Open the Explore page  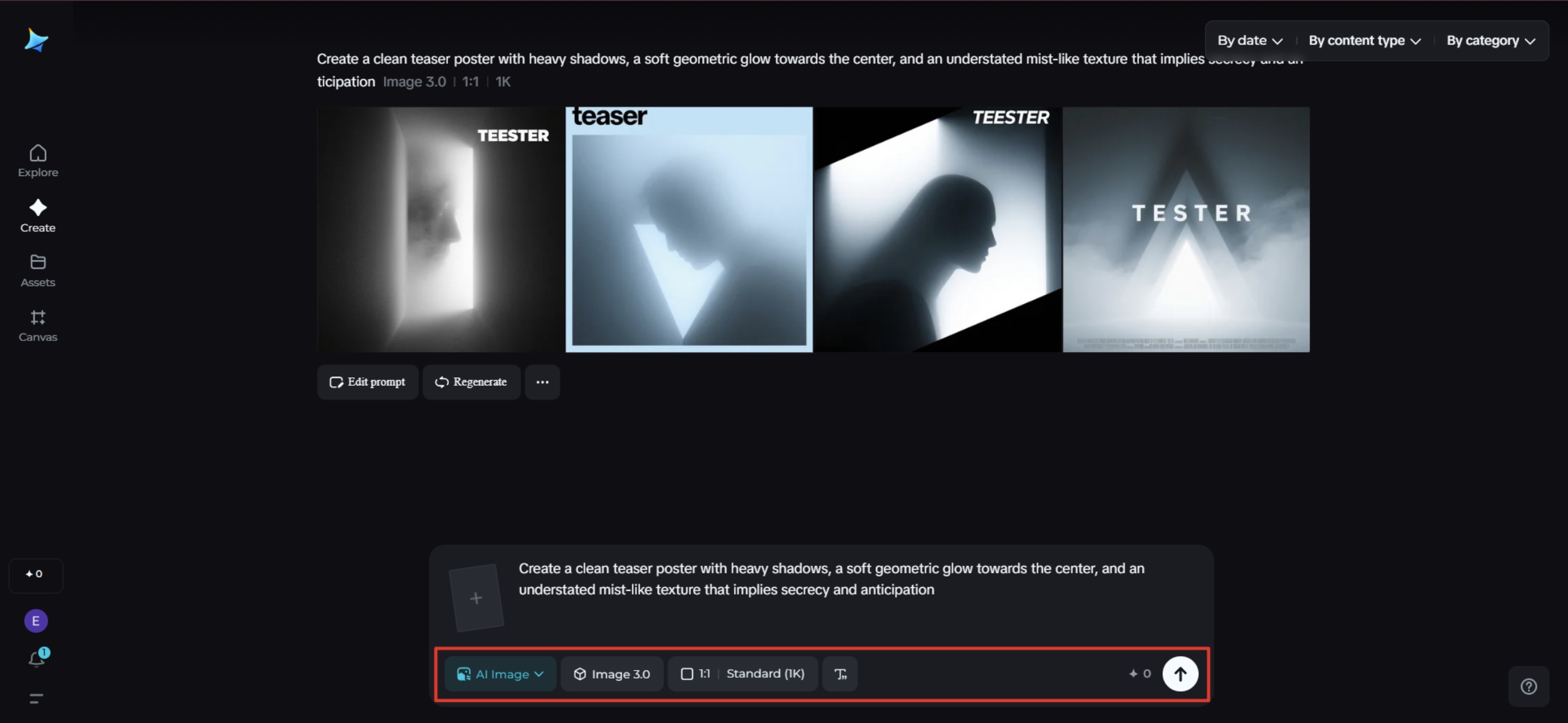coord(38,161)
